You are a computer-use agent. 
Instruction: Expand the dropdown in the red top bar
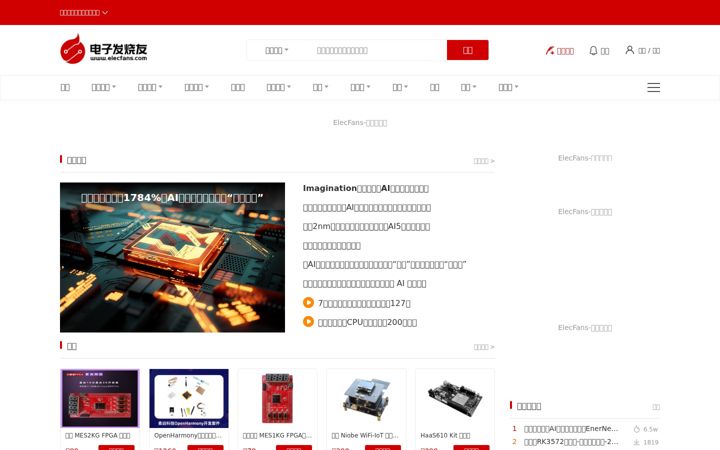(84, 13)
